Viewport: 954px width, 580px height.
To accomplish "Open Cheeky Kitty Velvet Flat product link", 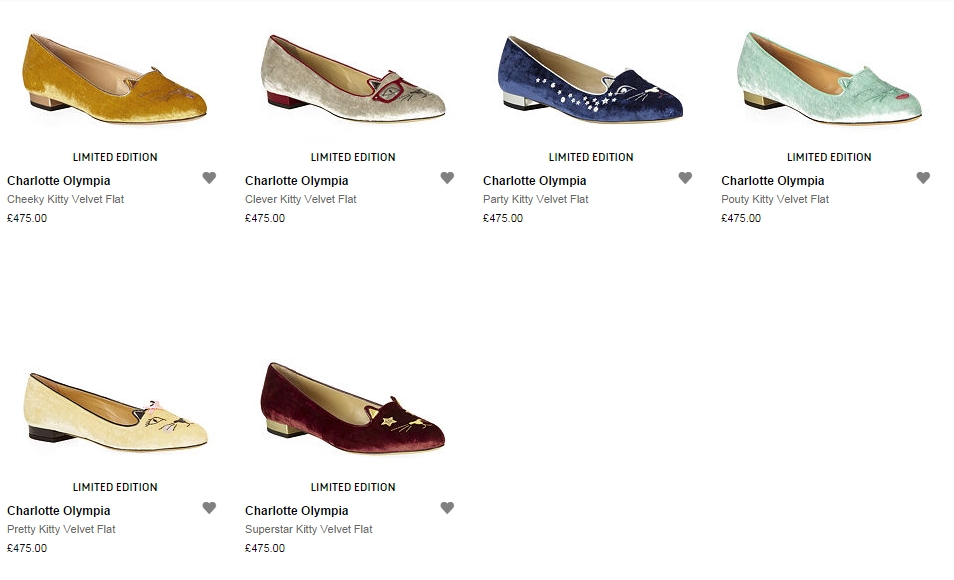I will point(66,199).
